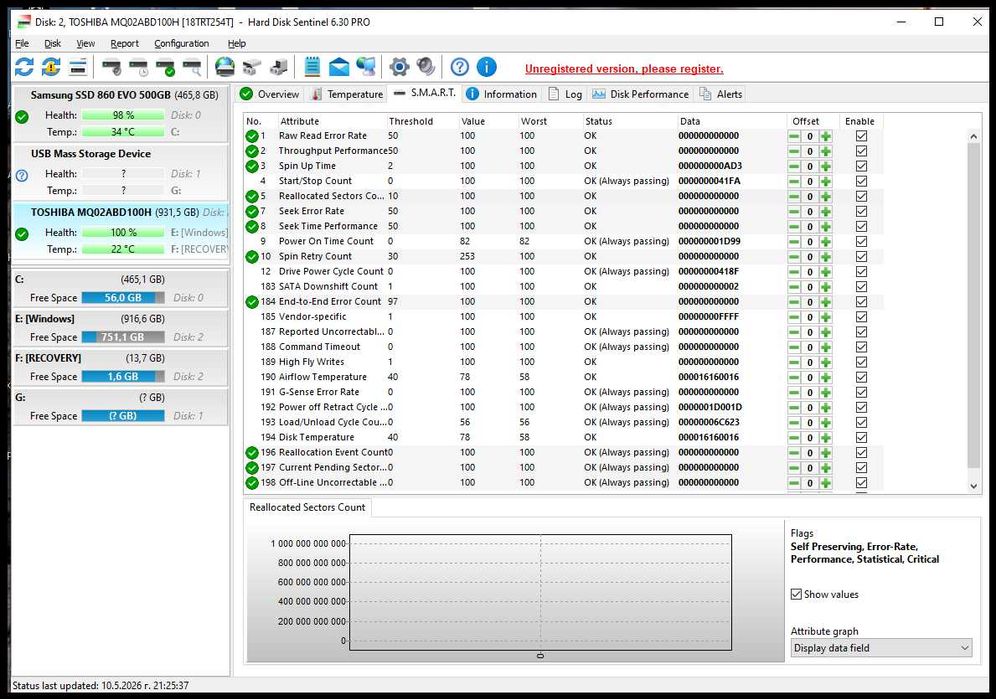Click green minus offset for Spin Up Time
Image resolution: width=996 pixels, height=699 pixels.
pyautogui.click(x=794, y=166)
